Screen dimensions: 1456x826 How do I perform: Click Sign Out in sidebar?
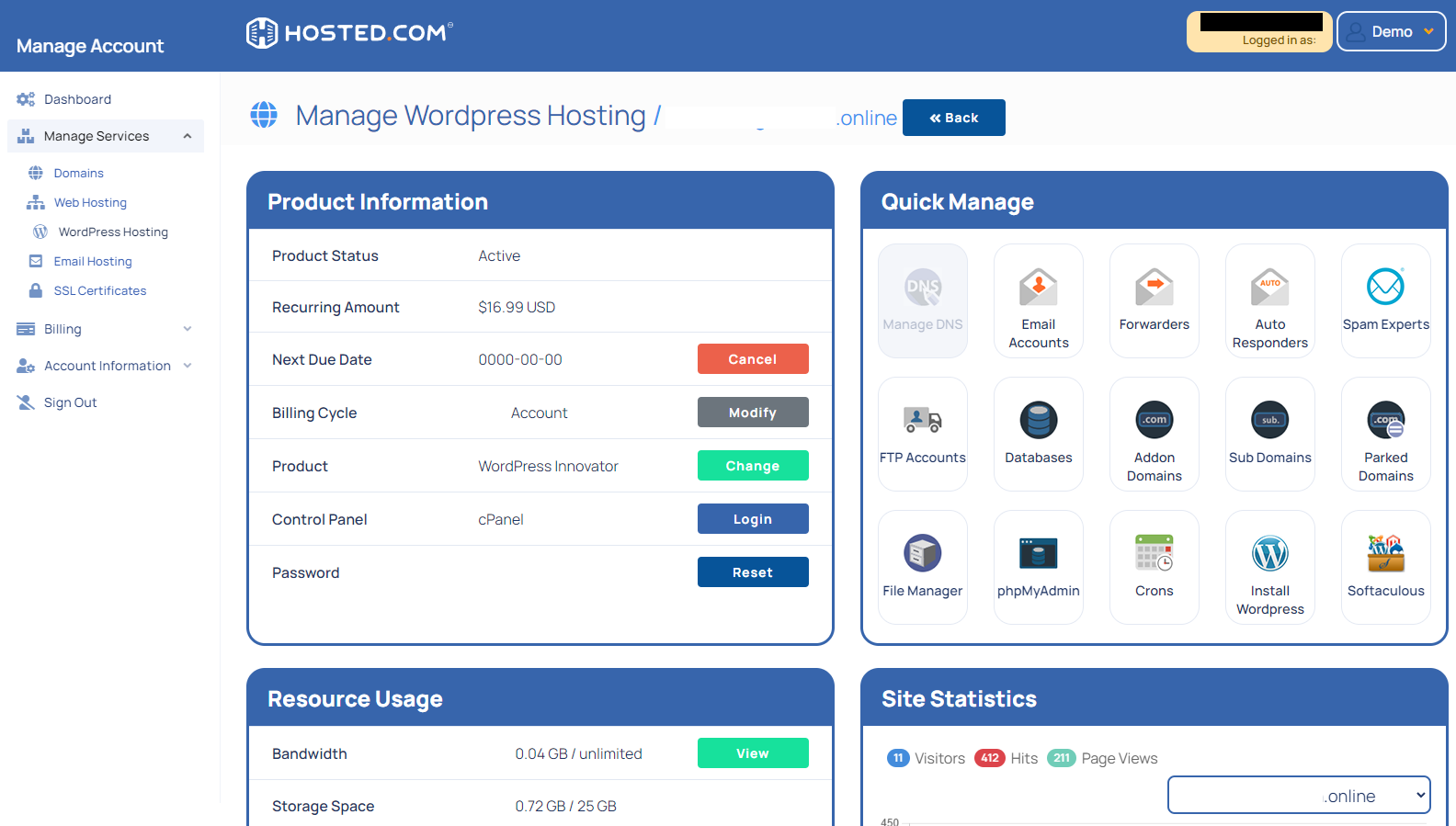70,402
